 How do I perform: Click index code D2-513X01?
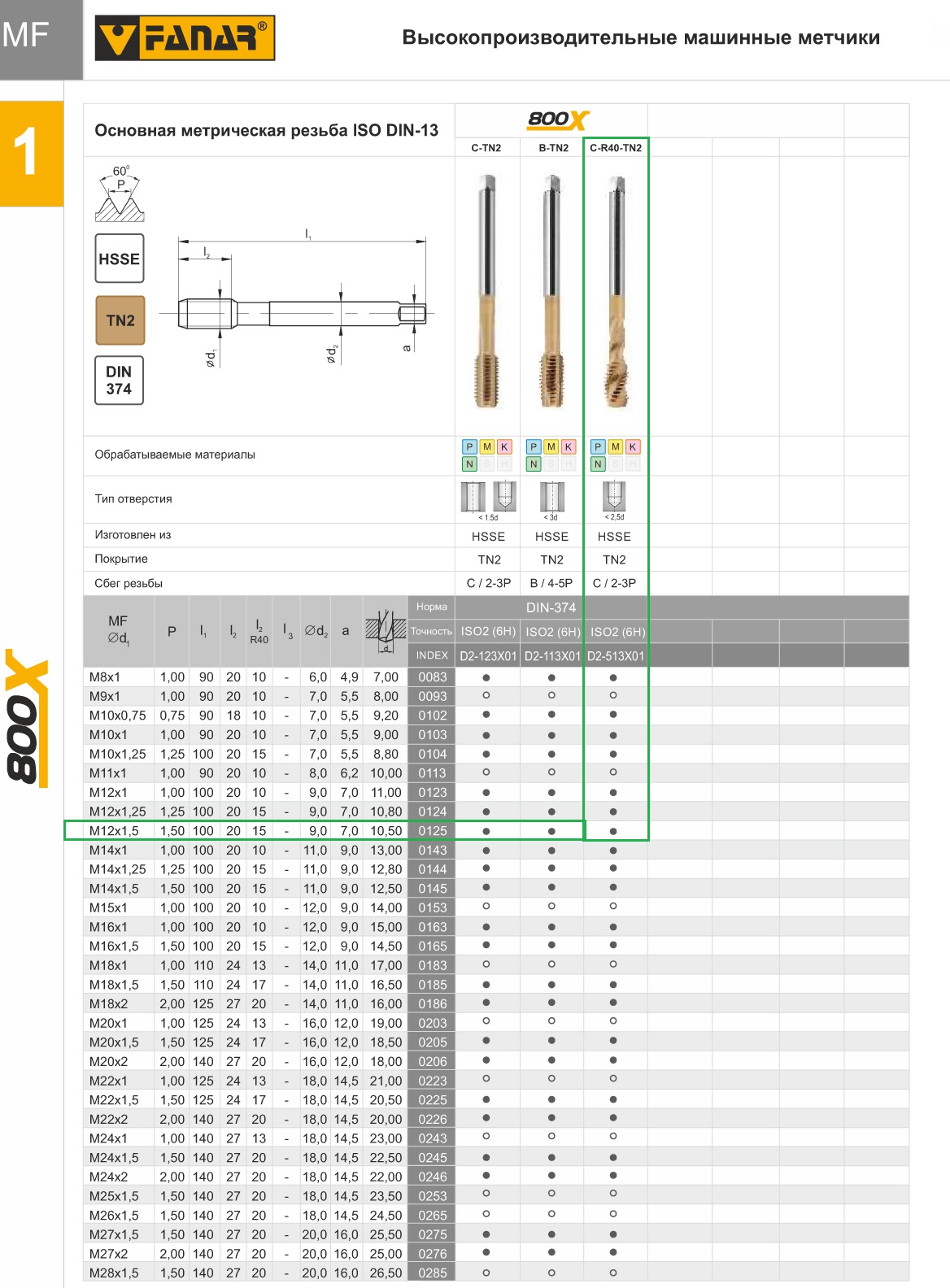[616, 656]
